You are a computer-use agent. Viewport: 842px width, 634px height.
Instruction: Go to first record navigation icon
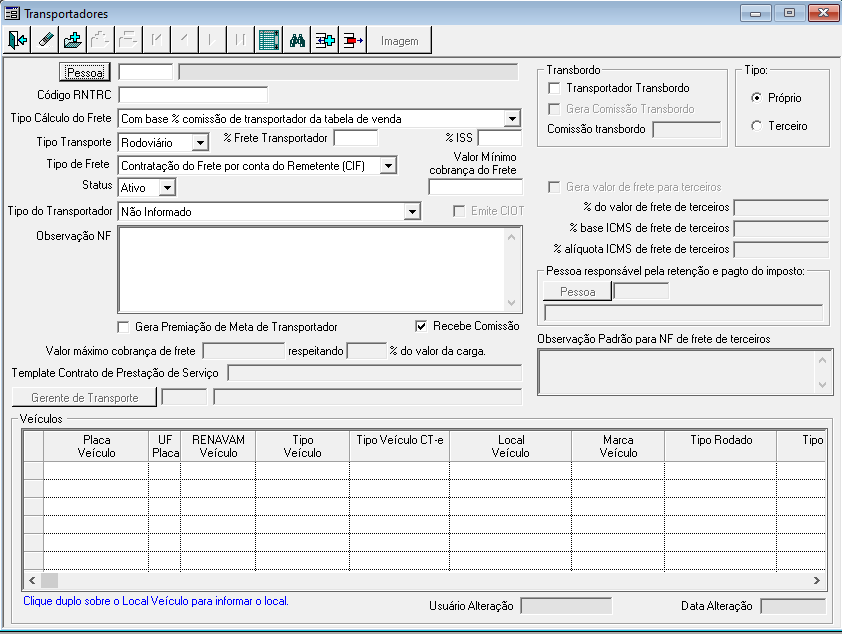pos(156,40)
